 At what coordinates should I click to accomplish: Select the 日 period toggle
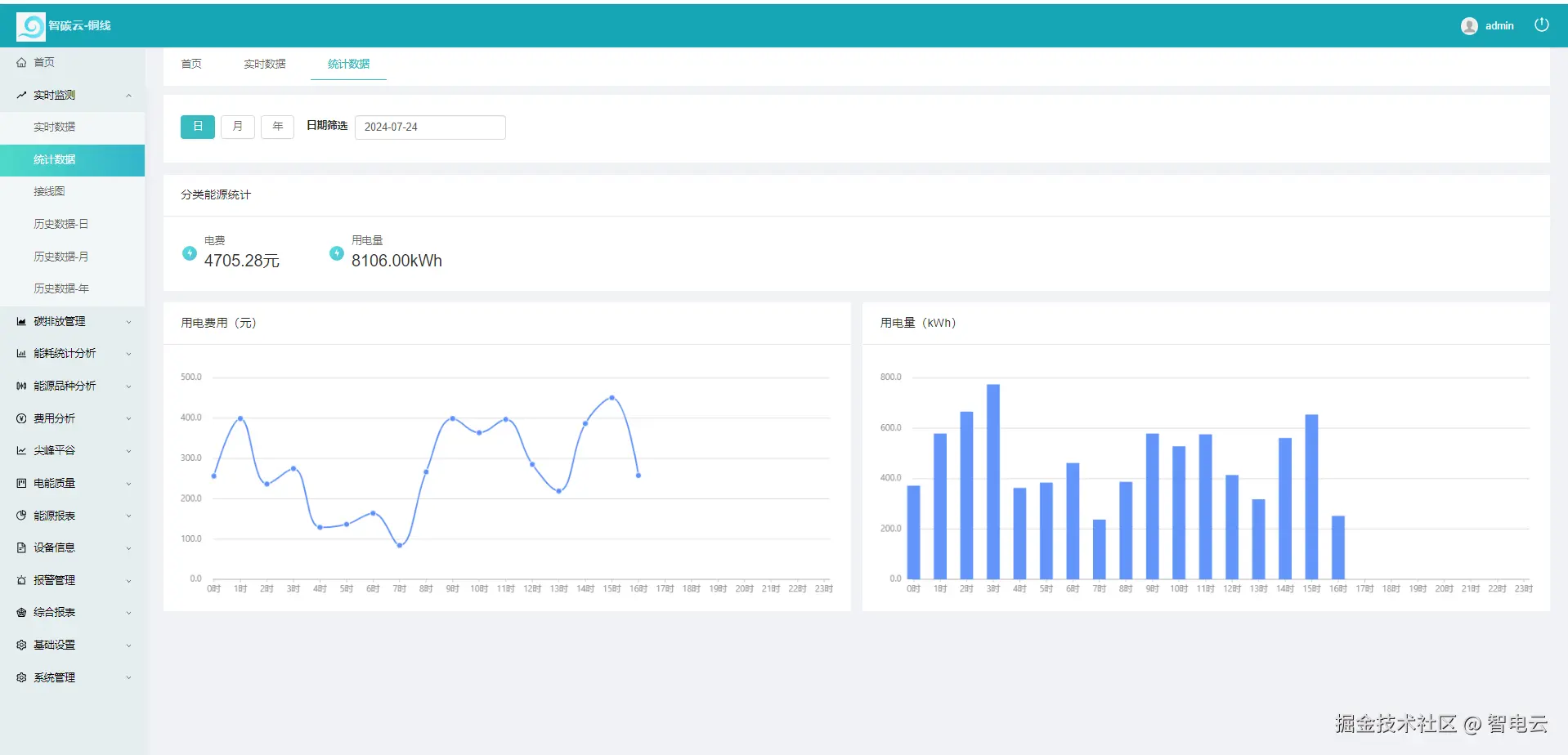pyautogui.click(x=198, y=127)
